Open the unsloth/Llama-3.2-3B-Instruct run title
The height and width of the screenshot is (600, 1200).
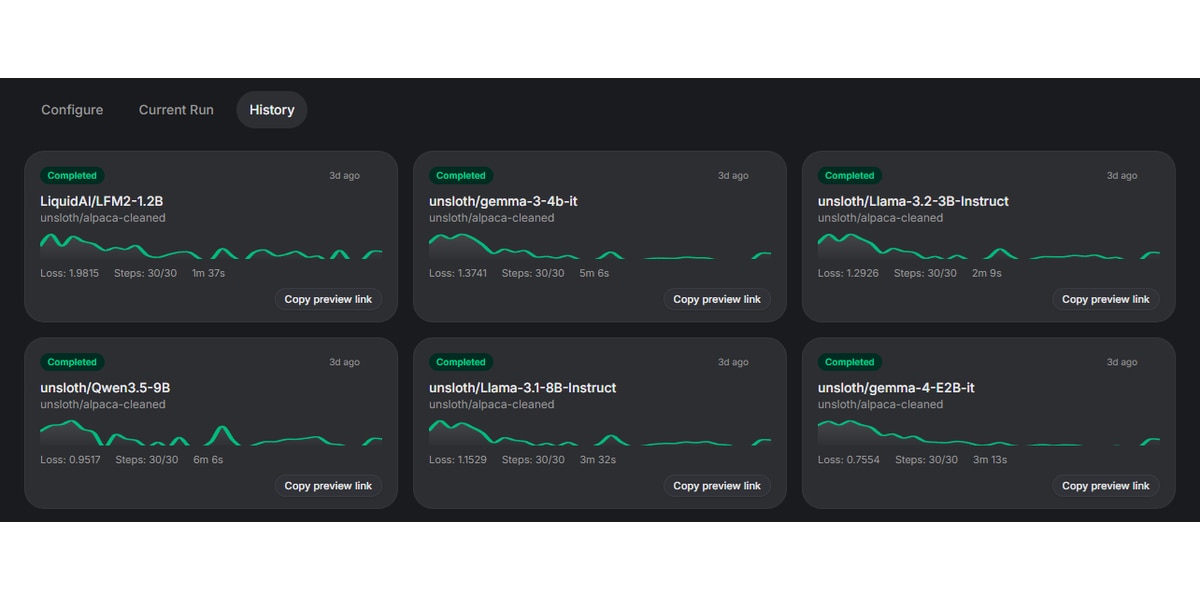[x=913, y=201]
